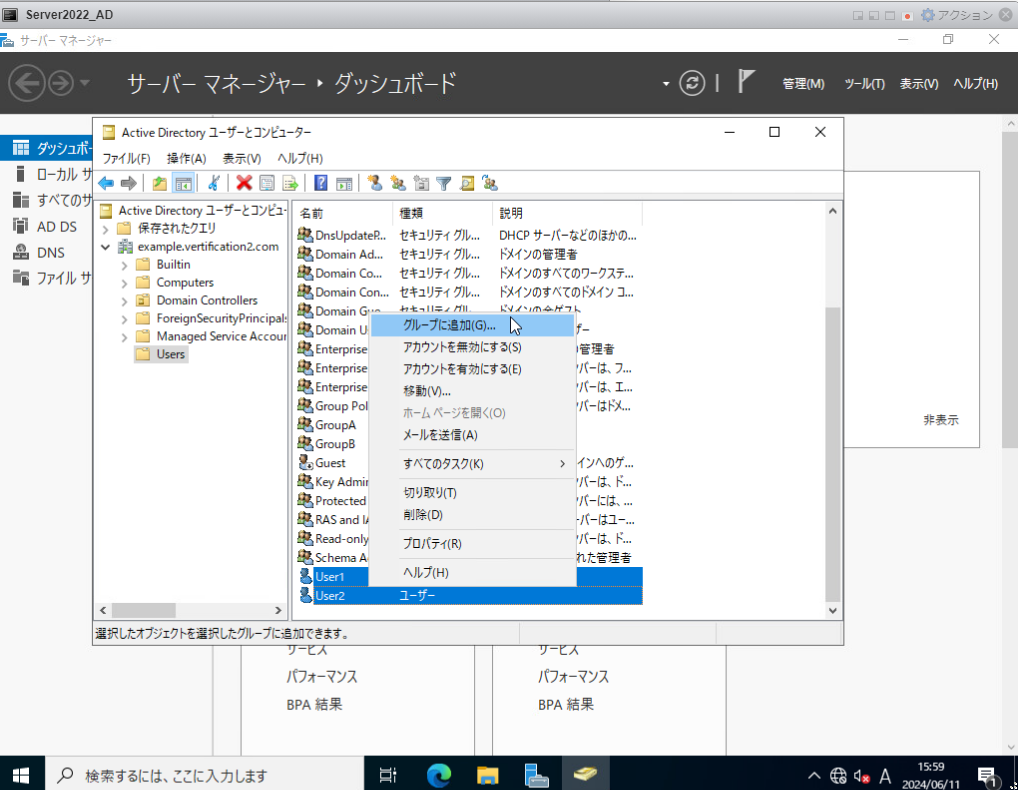Open File Explorer from the taskbar
The image size is (1018, 790).
click(487, 774)
